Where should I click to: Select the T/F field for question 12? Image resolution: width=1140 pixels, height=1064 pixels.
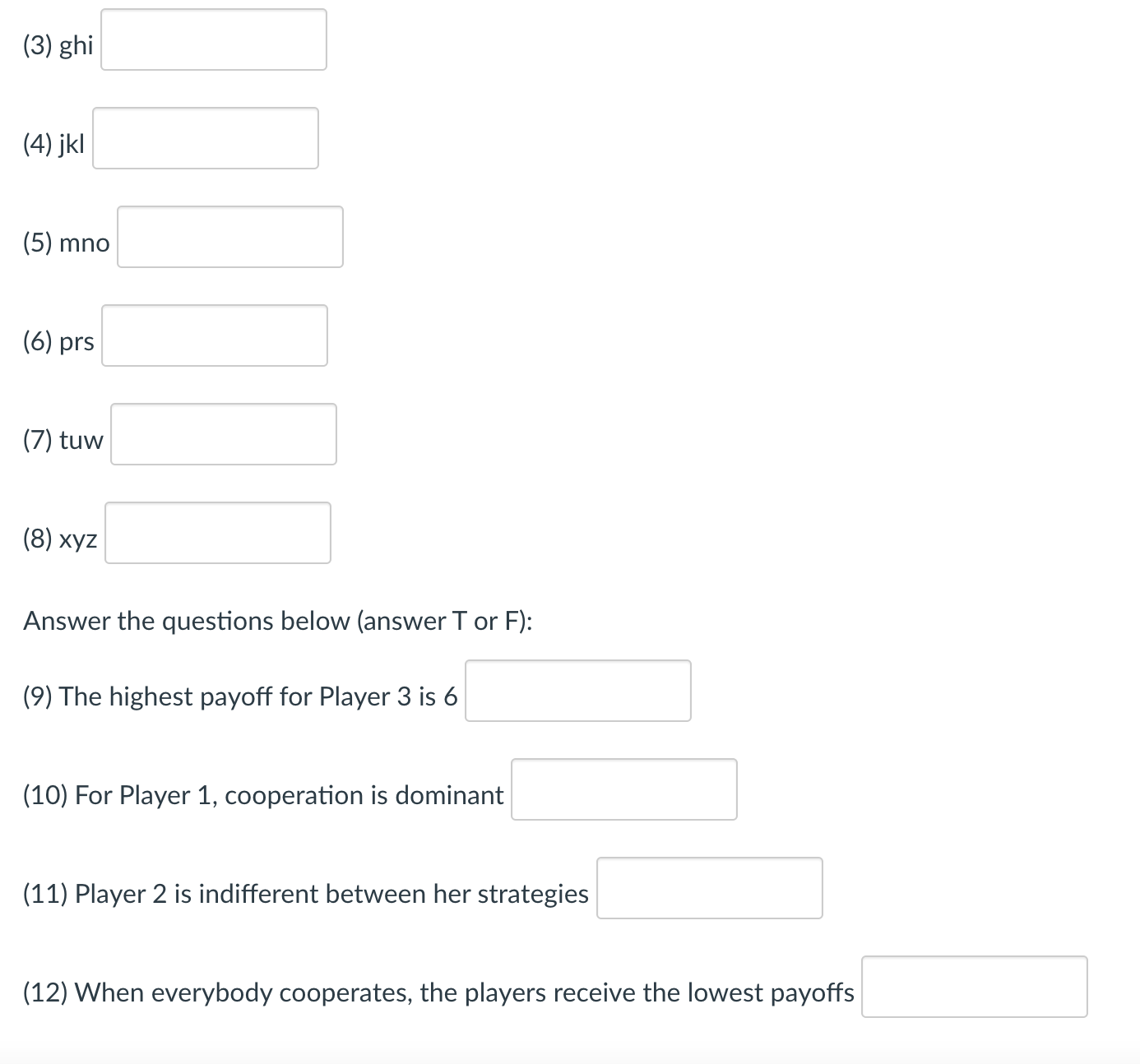pyautogui.click(x=974, y=985)
